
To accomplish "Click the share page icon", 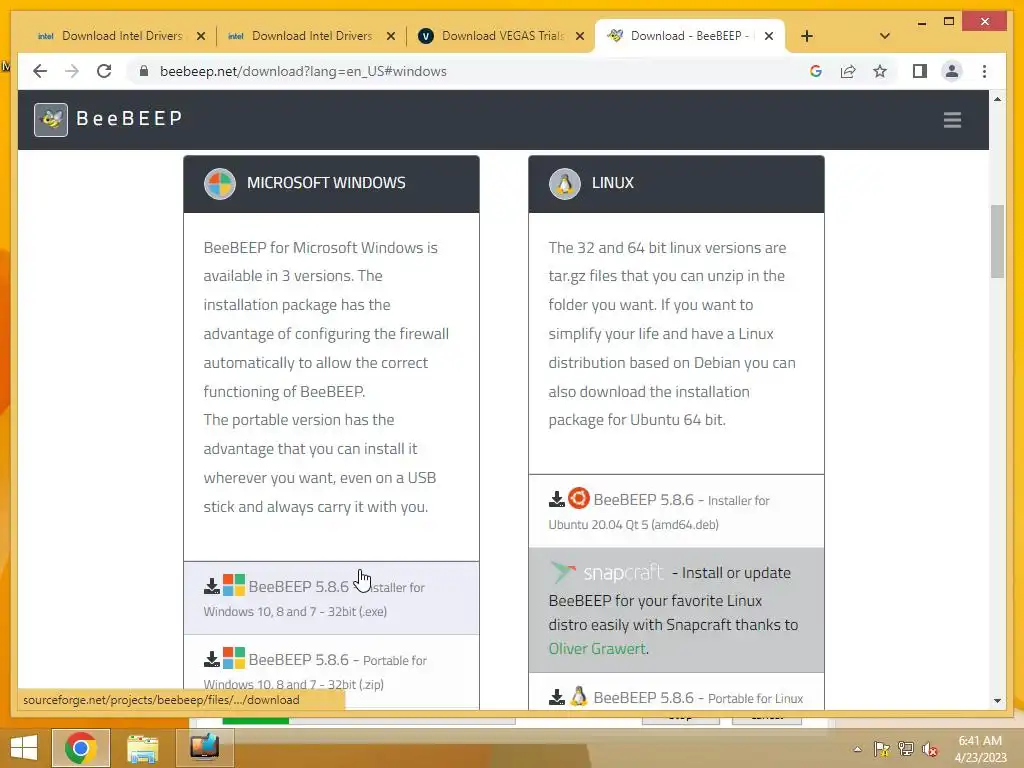I will (x=848, y=71).
